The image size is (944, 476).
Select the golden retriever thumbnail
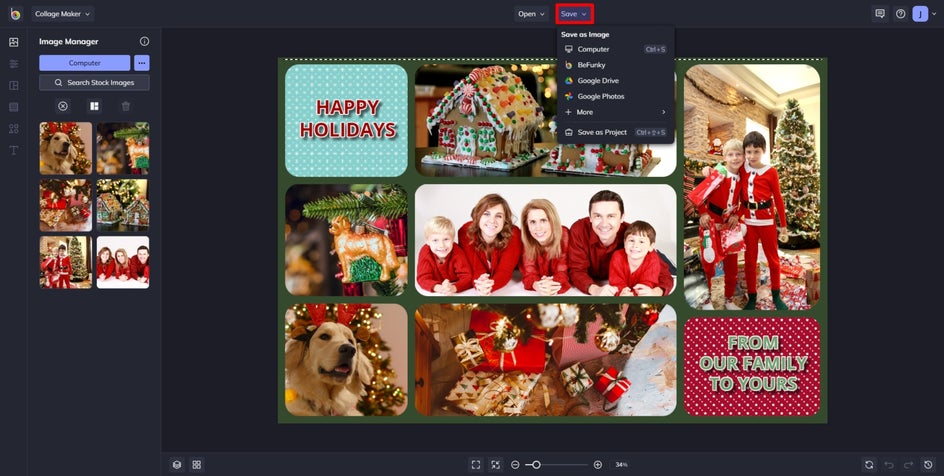[66, 148]
